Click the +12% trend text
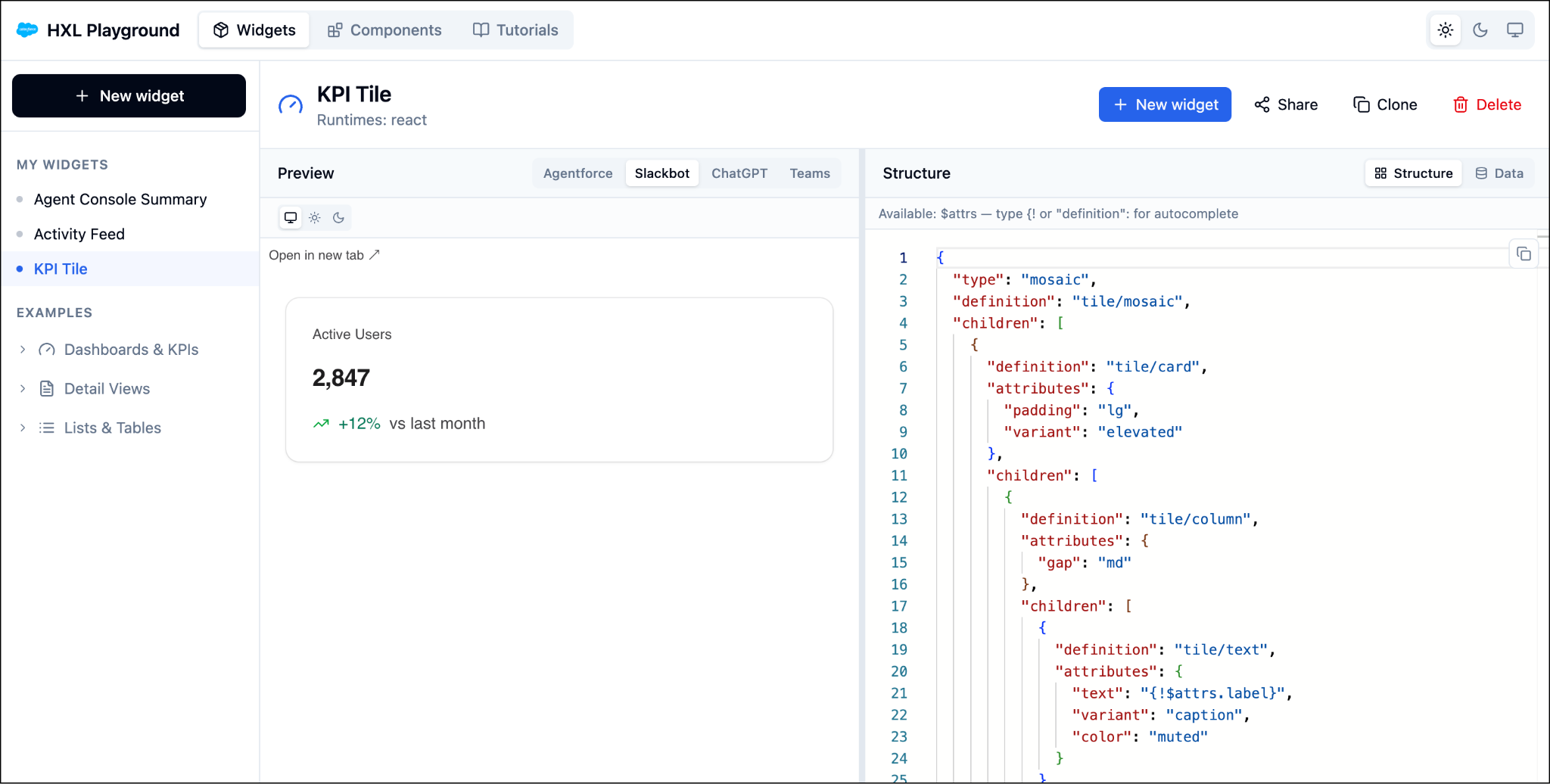Image resolution: width=1550 pixels, height=784 pixels. click(359, 424)
